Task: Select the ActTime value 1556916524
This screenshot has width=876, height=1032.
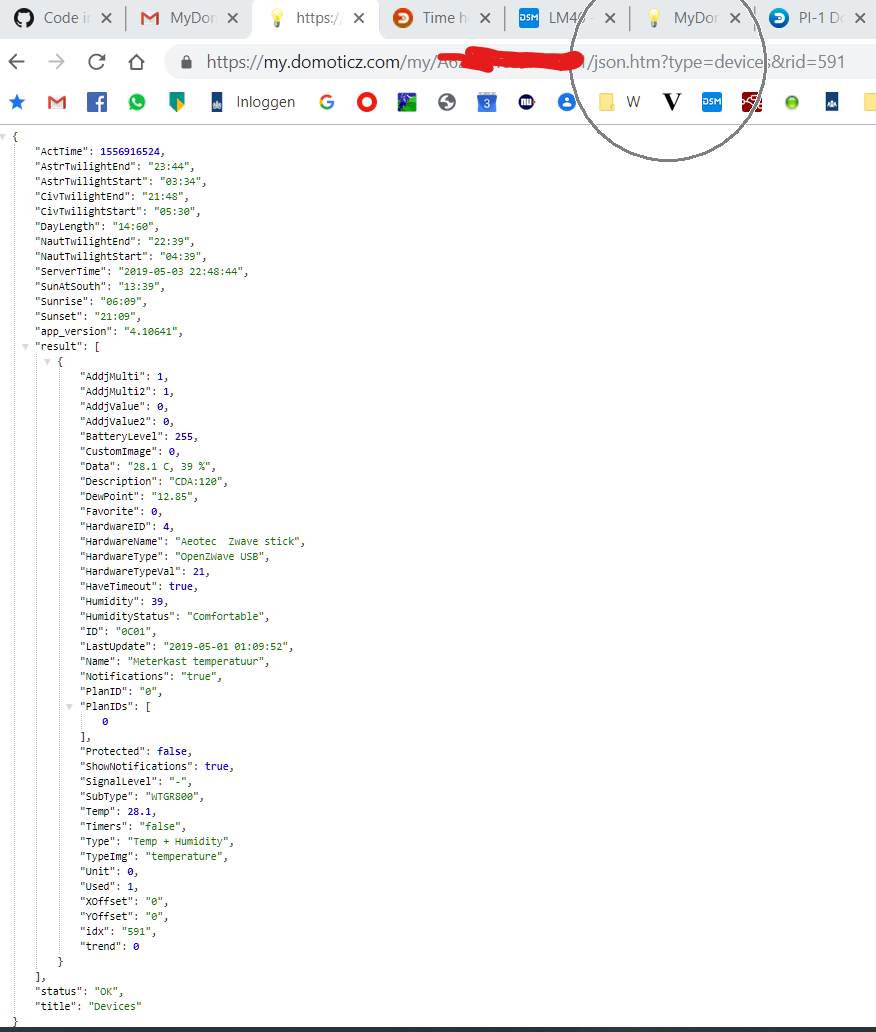Action: pos(129,151)
